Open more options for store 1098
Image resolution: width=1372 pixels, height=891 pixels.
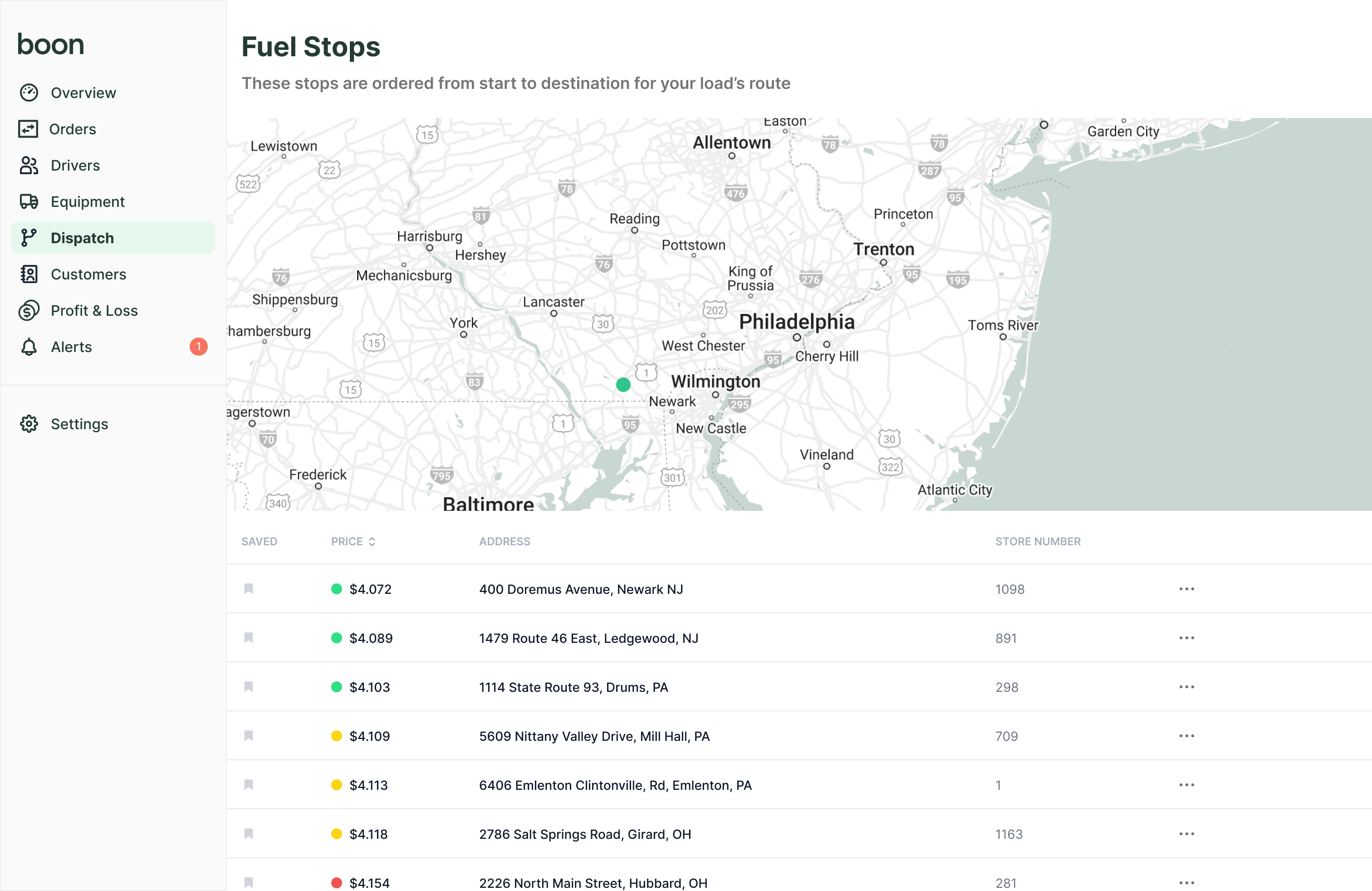pos(1186,589)
